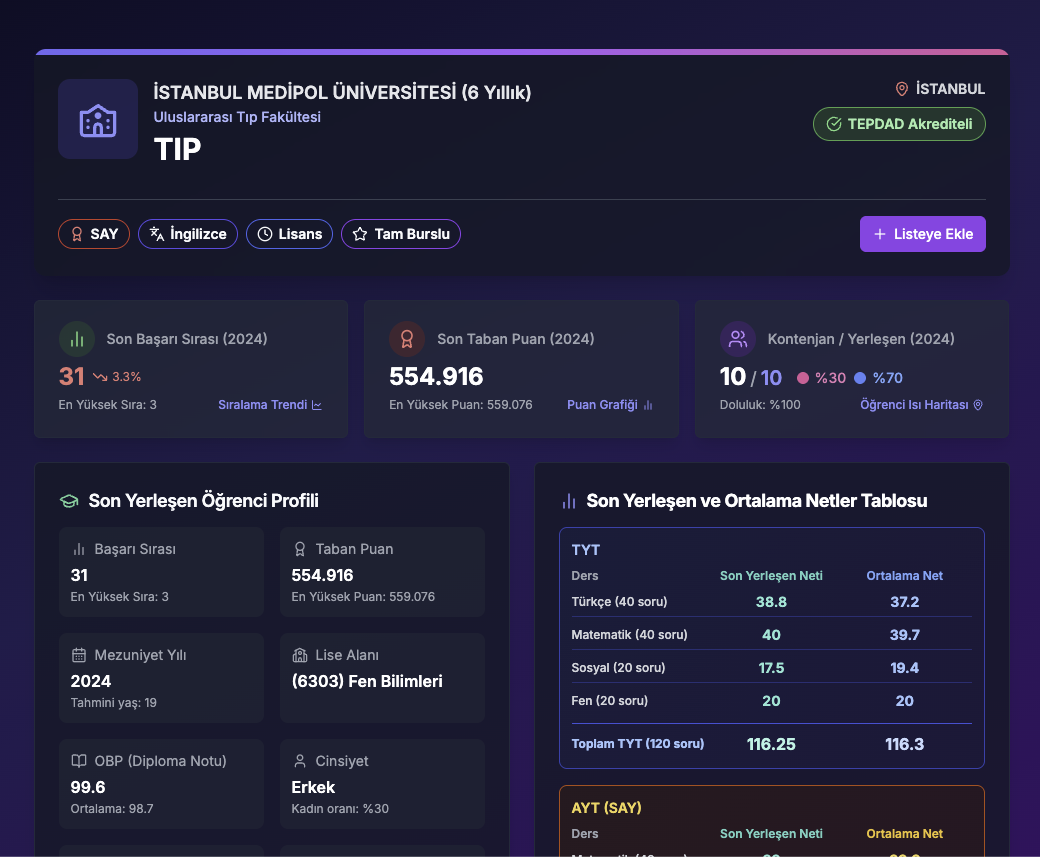Click the (6303) Fen Bilimleri value
This screenshot has height=857, width=1040.
coord(367,681)
